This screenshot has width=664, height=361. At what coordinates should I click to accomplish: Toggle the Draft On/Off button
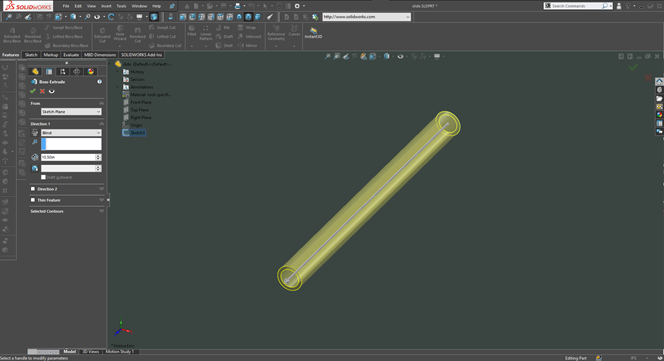click(35, 168)
